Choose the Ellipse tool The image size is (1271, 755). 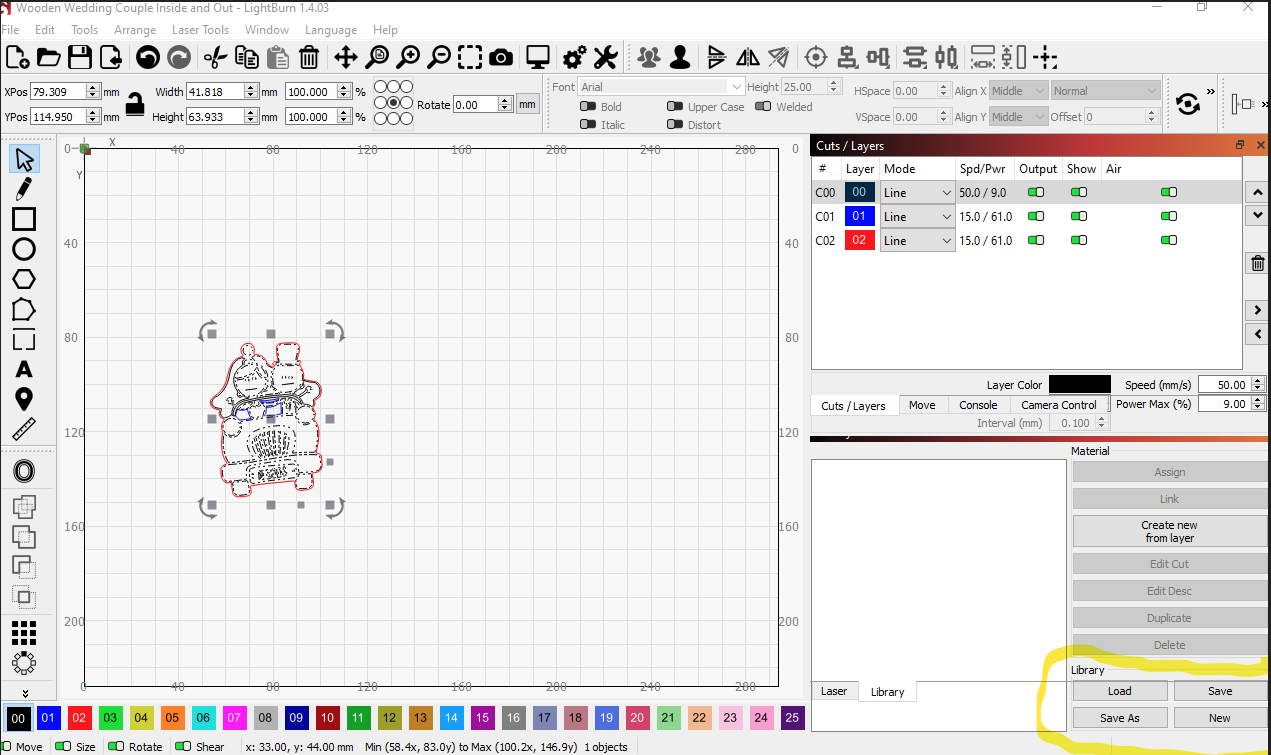[x=24, y=249]
